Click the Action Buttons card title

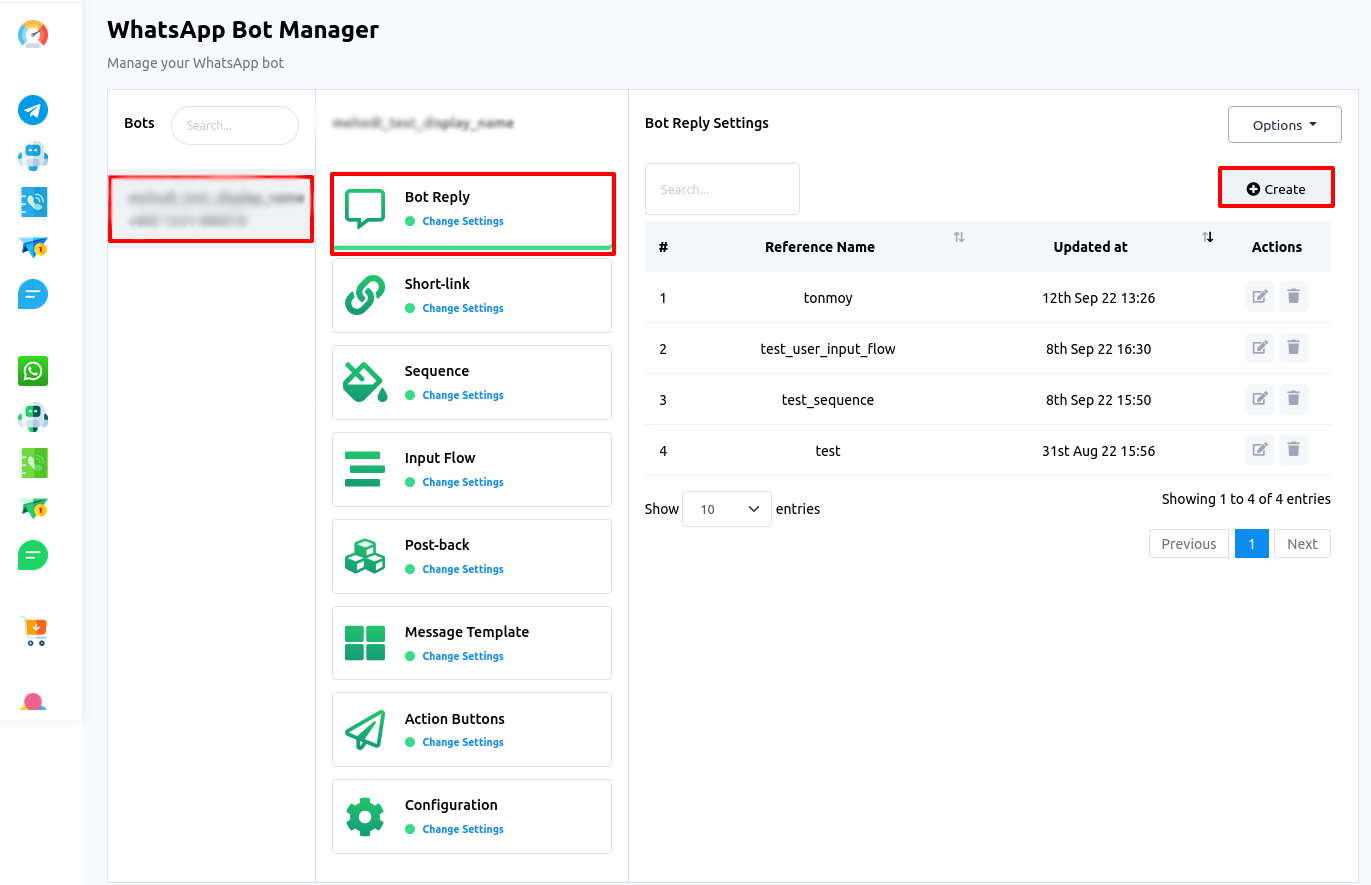(x=455, y=719)
